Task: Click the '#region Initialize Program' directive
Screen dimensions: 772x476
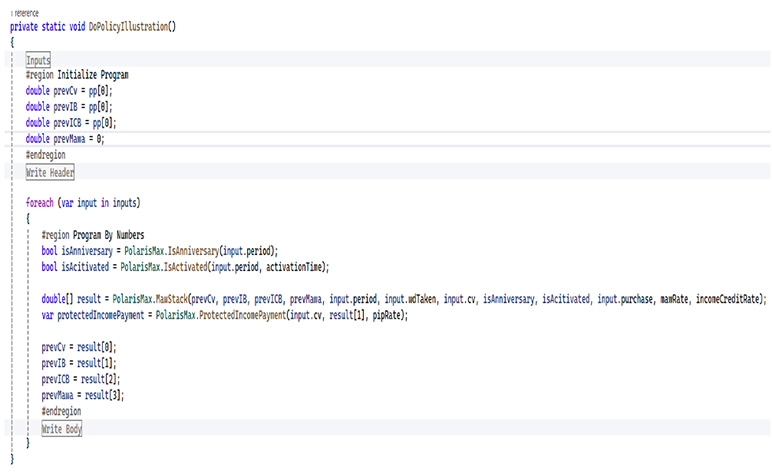Action: pyautogui.click(x=77, y=76)
